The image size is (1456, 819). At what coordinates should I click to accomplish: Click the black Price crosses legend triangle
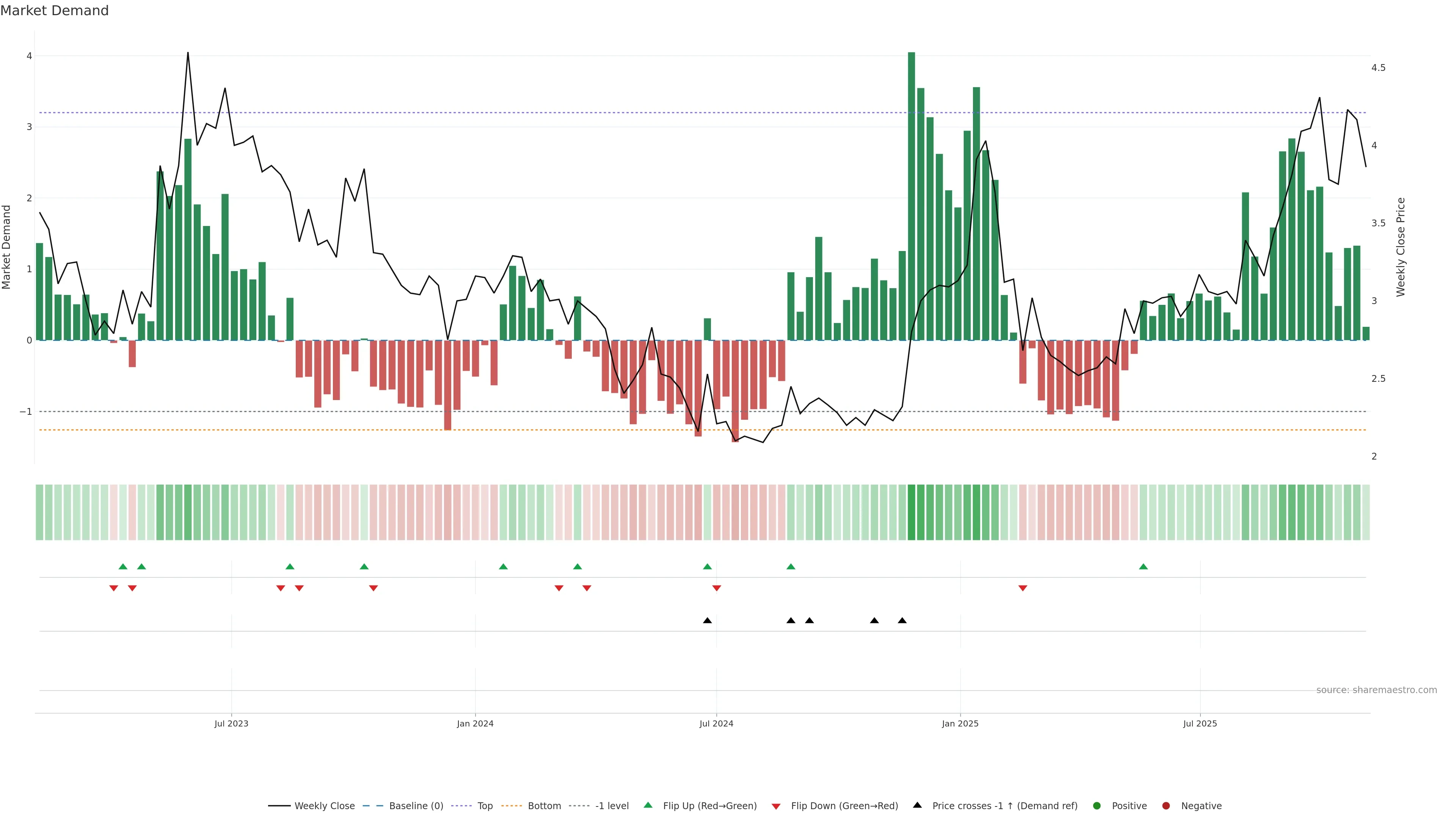917,805
